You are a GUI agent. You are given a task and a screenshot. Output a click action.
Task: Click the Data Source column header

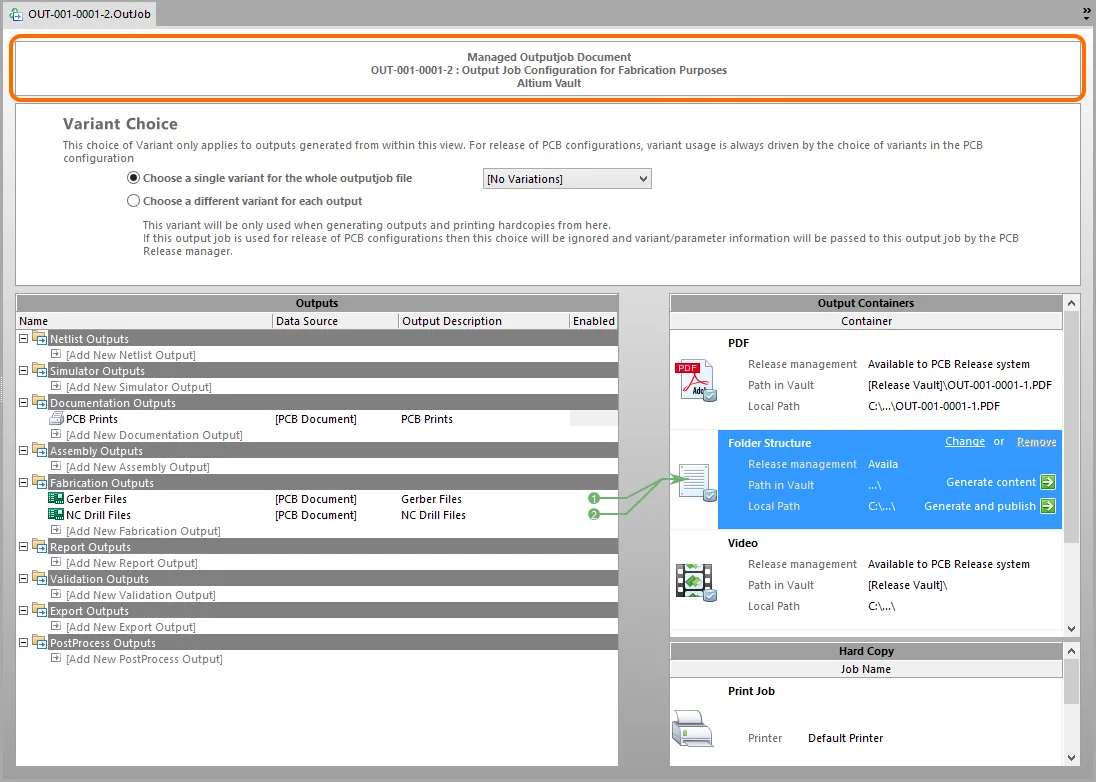click(335, 321)
